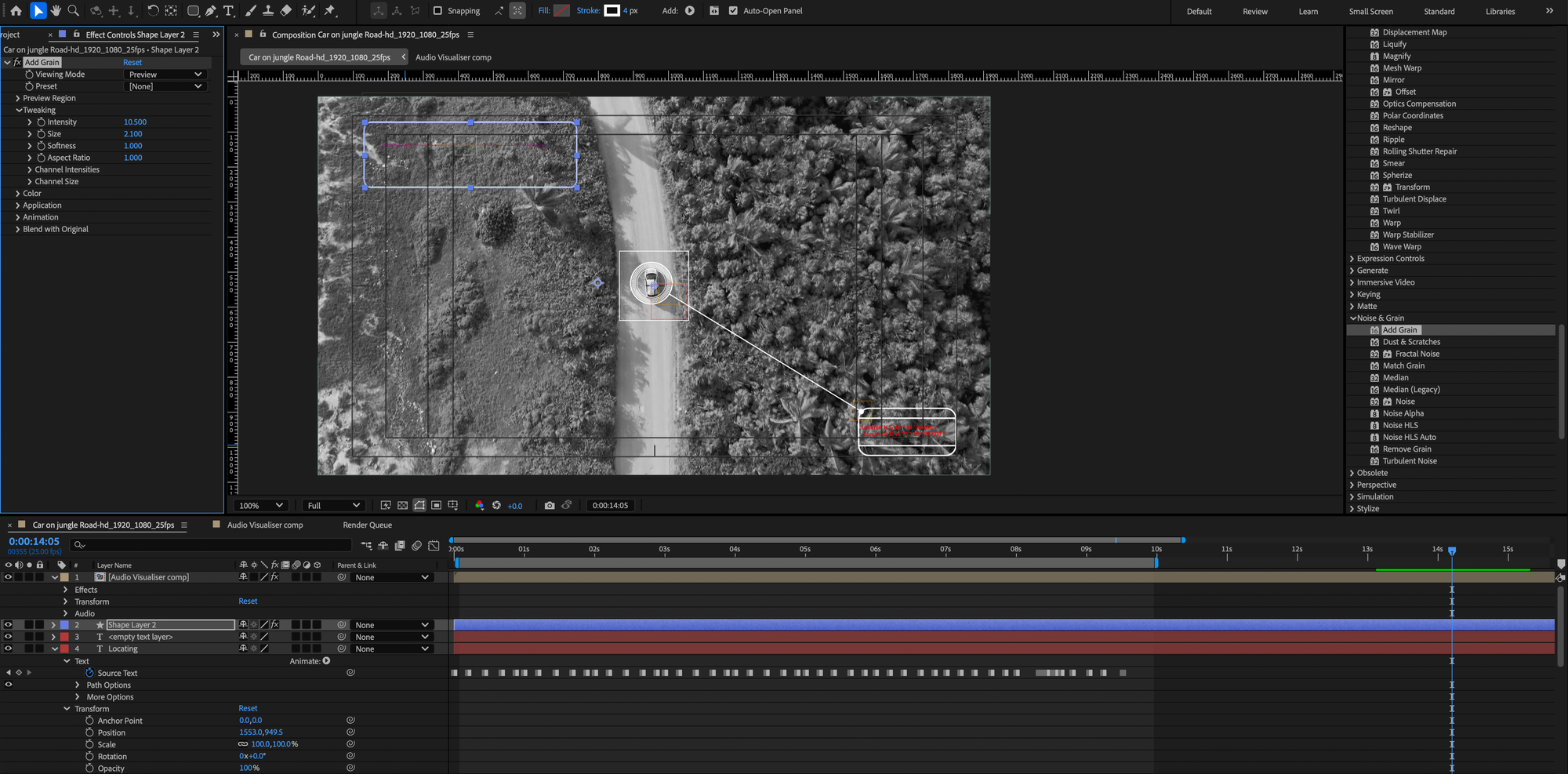Viewport: 1568px width, 774px height.
Task: Click Reset for the Add Grain effect
Action: click(132, 63)
